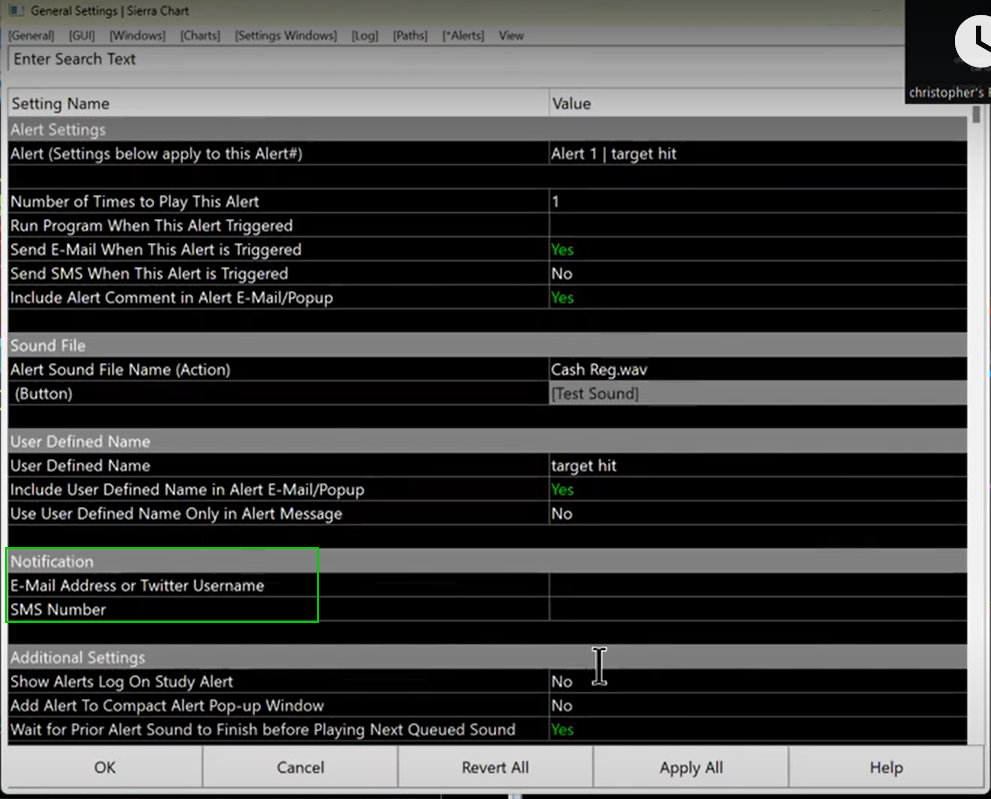This screenshot has height=799, width=991.
Task: Click the Revert All button
Action: 496,767
